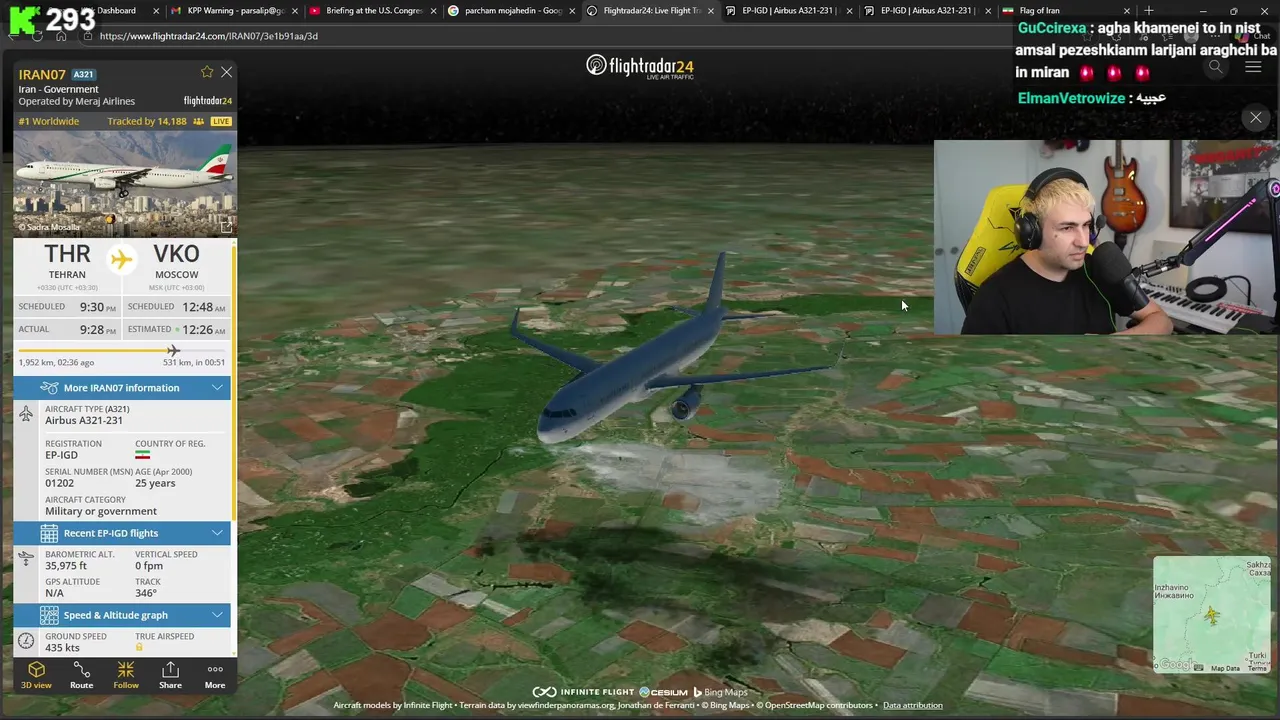Click the Tracked by 14,188 viewers icon
The width and height of the screenshot is (1280, 720).
pyautogui.click(x=198, y=121)
